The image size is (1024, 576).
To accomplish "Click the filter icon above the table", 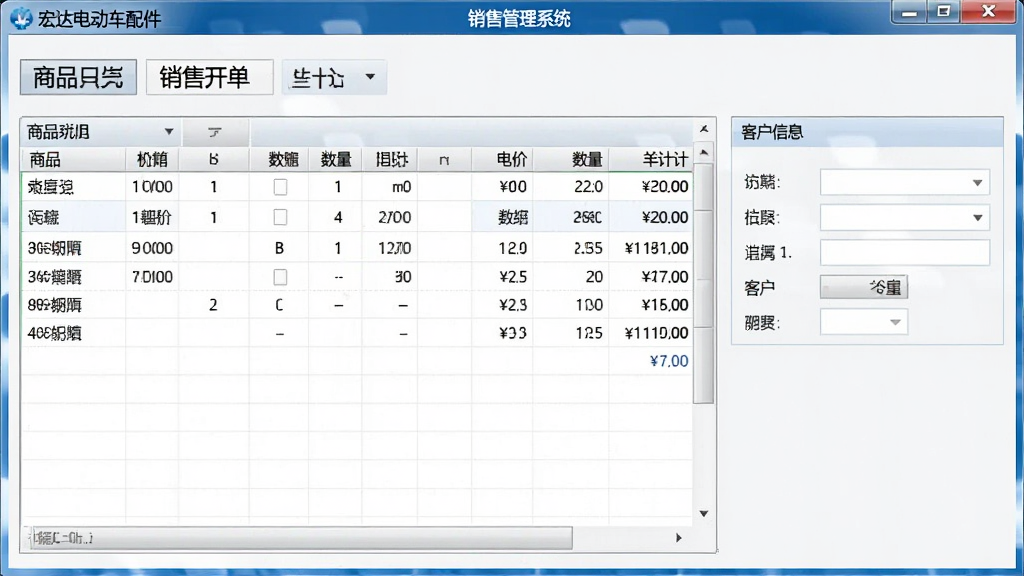I will point(215,133).
